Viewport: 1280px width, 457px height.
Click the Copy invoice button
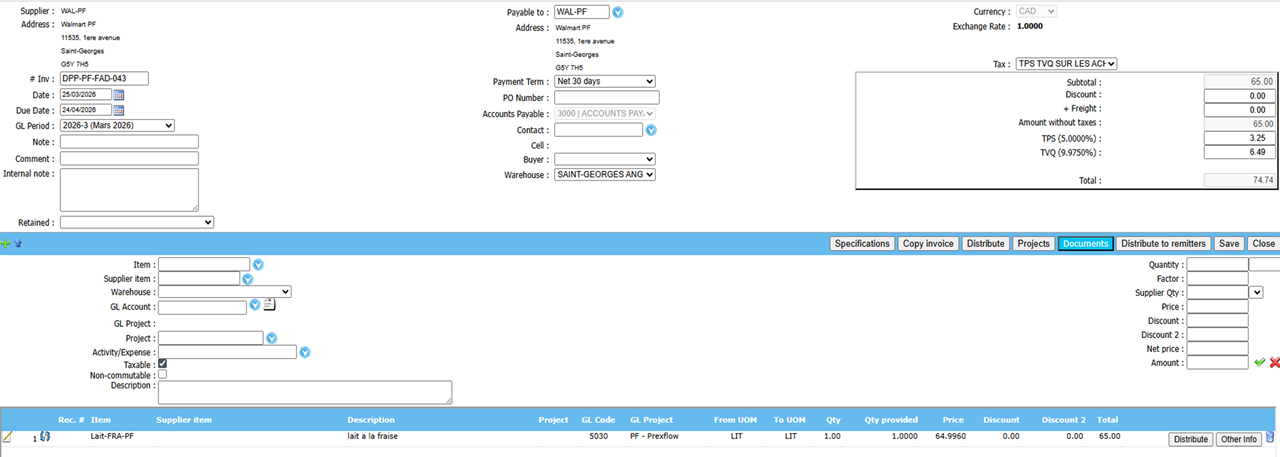pyautogui.click(x=928, y=244)
